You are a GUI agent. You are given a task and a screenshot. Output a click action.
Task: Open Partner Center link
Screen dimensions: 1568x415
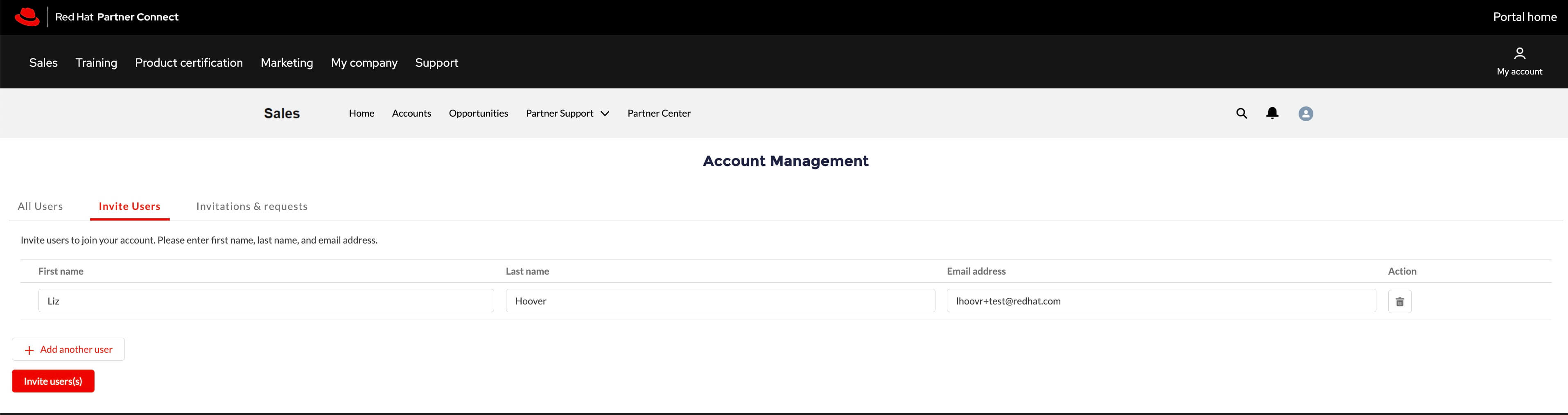point(659,113)
